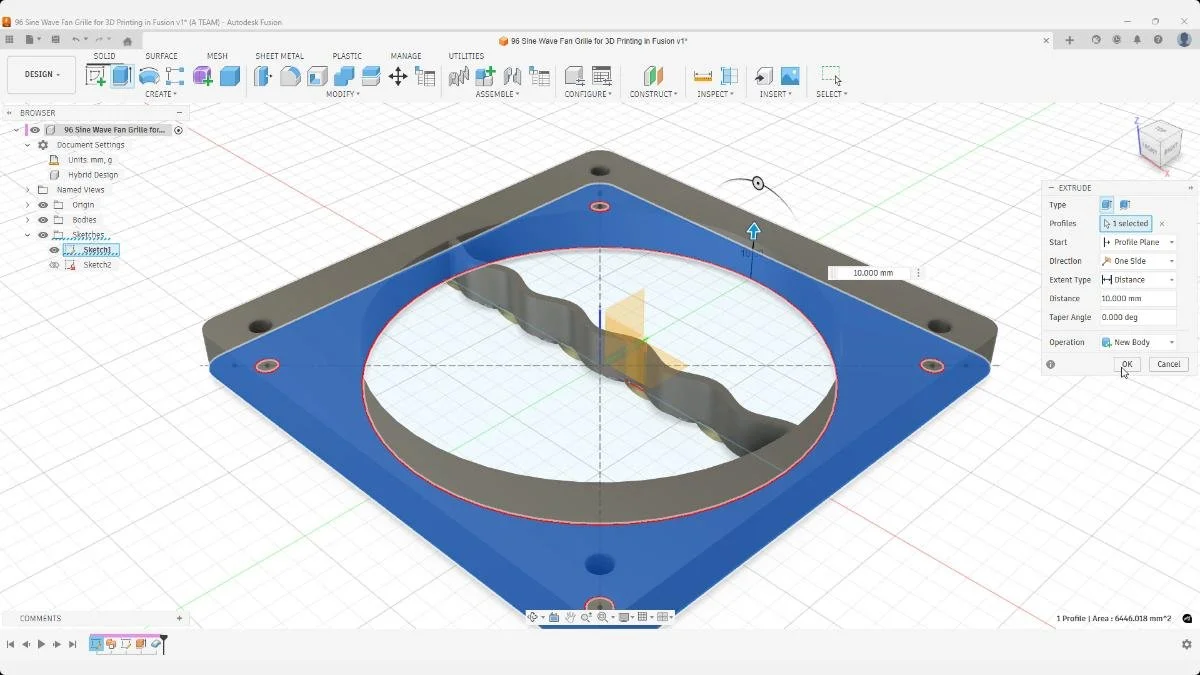Switch to the SURFACE tab

(x=161, y=56)
